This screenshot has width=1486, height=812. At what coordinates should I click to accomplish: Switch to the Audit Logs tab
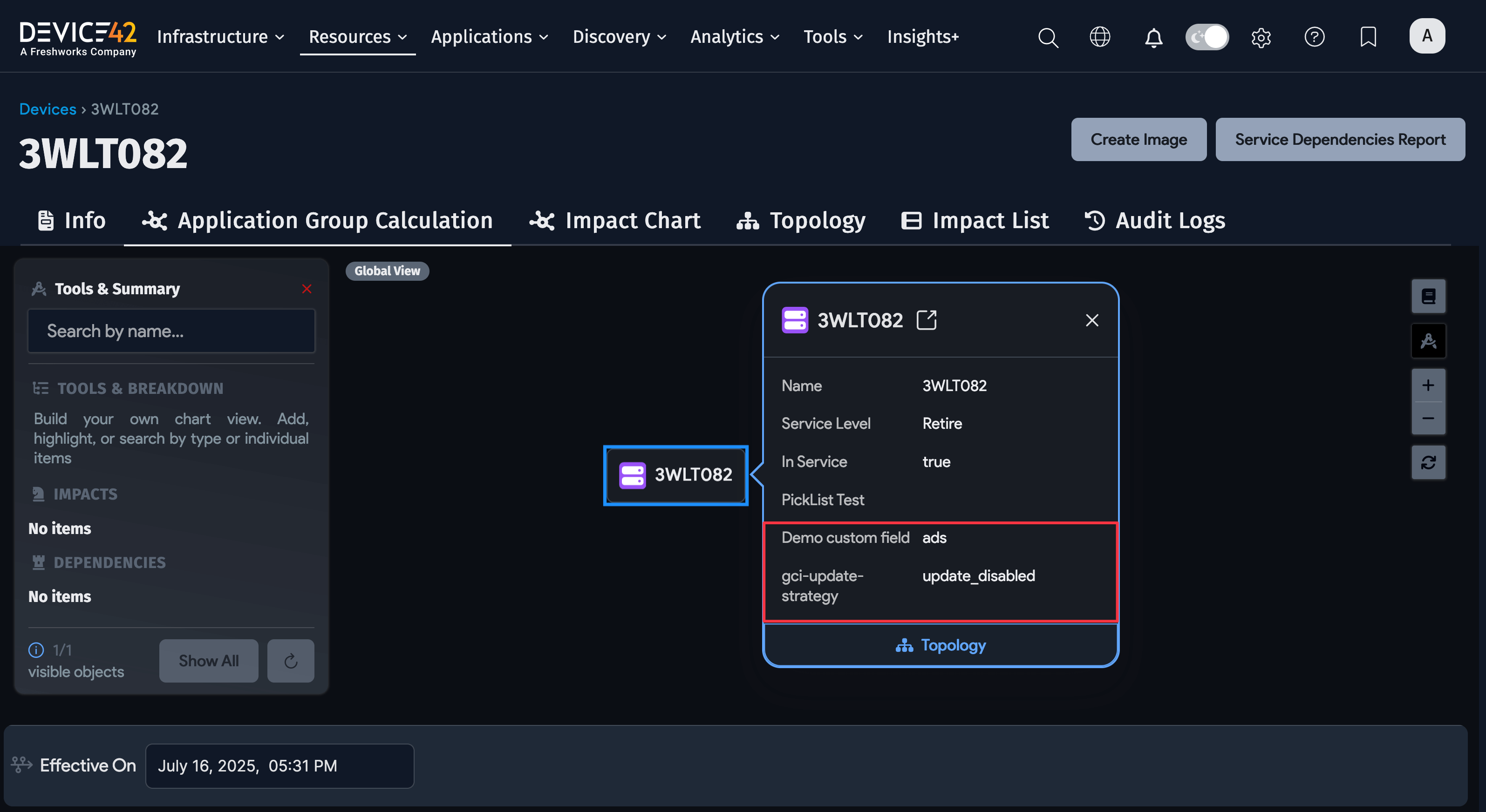(1155, 220)
